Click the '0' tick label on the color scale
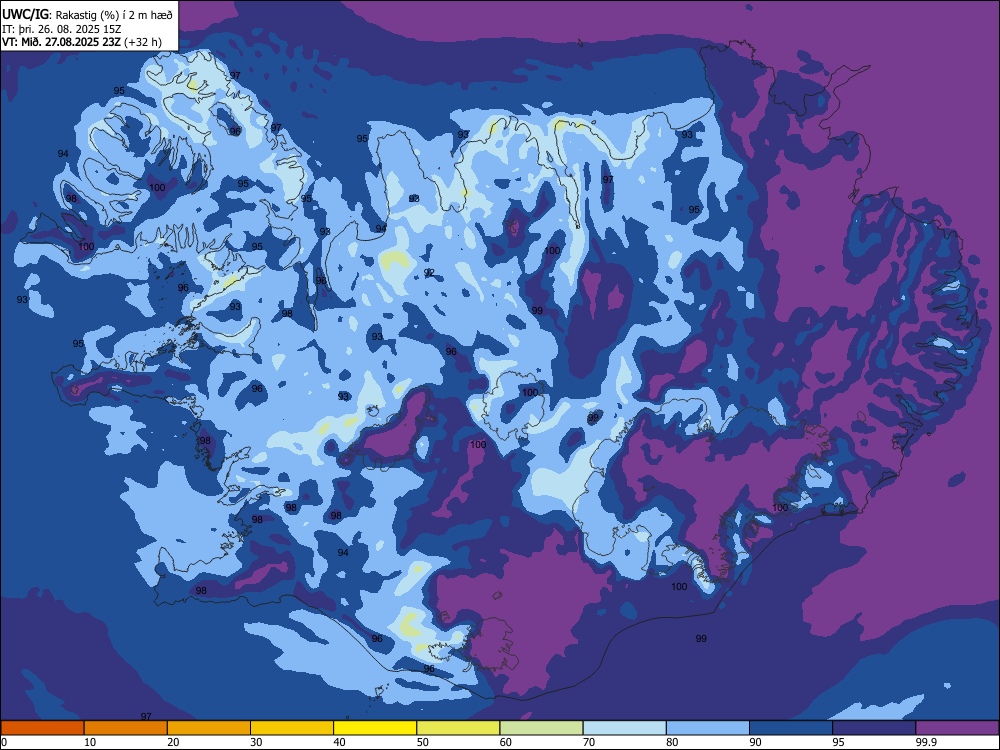This screenshot has width=1000, height=750. (3, 742)
